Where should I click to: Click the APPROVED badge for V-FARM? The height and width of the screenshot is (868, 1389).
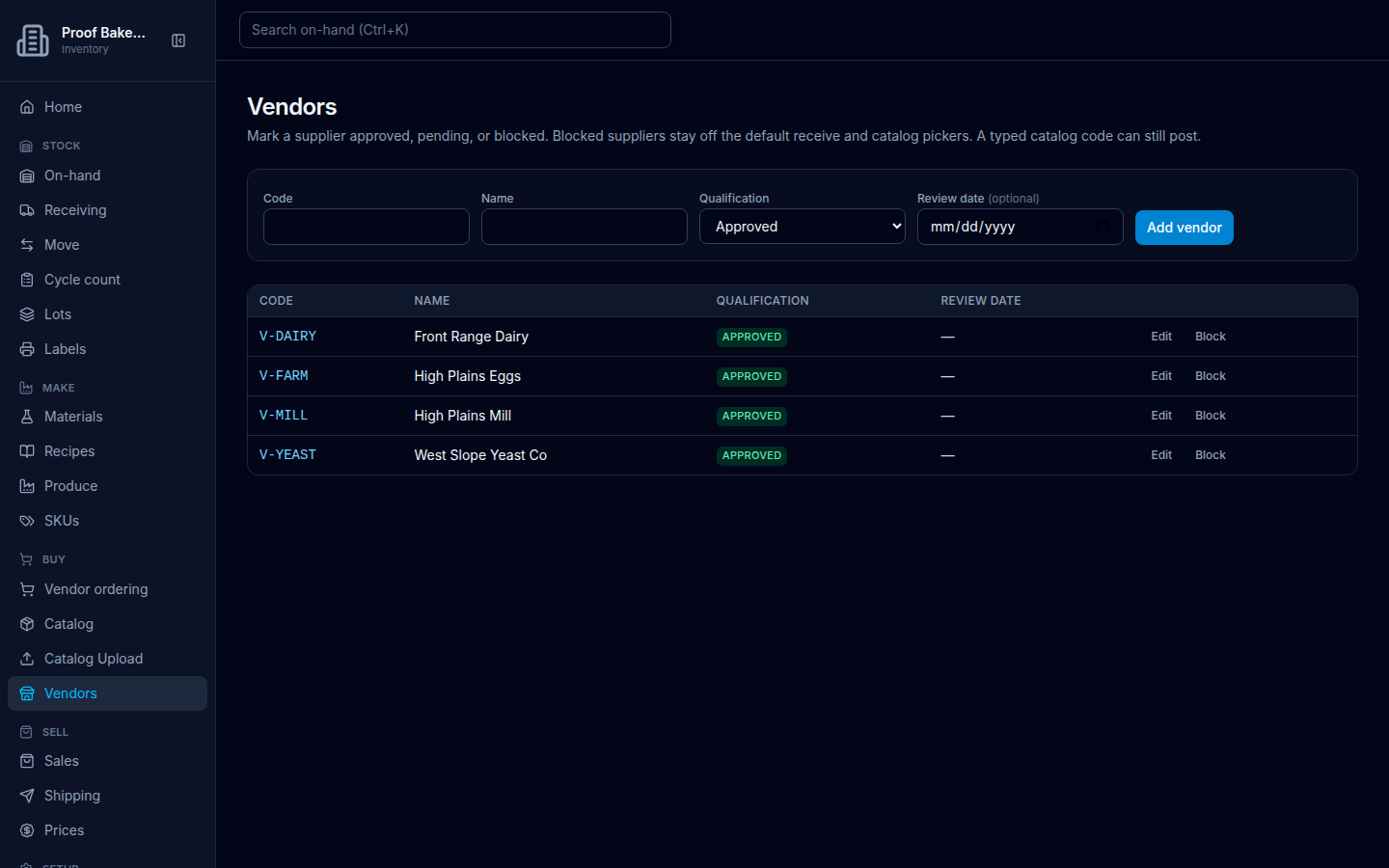coord(751,376)
